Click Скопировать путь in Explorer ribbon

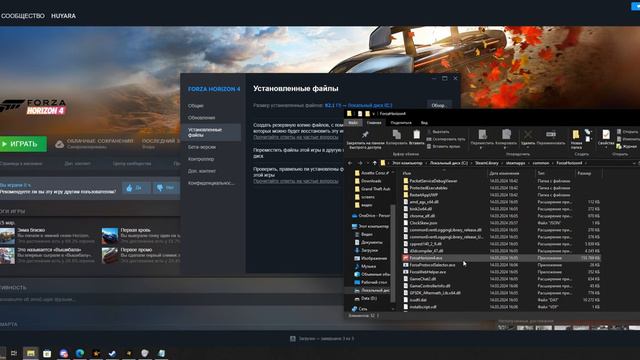click(446, 139)
